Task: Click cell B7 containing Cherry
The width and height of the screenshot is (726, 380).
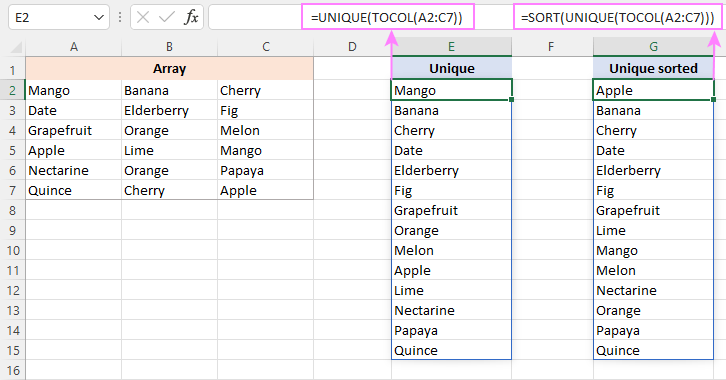Action: 169,190
